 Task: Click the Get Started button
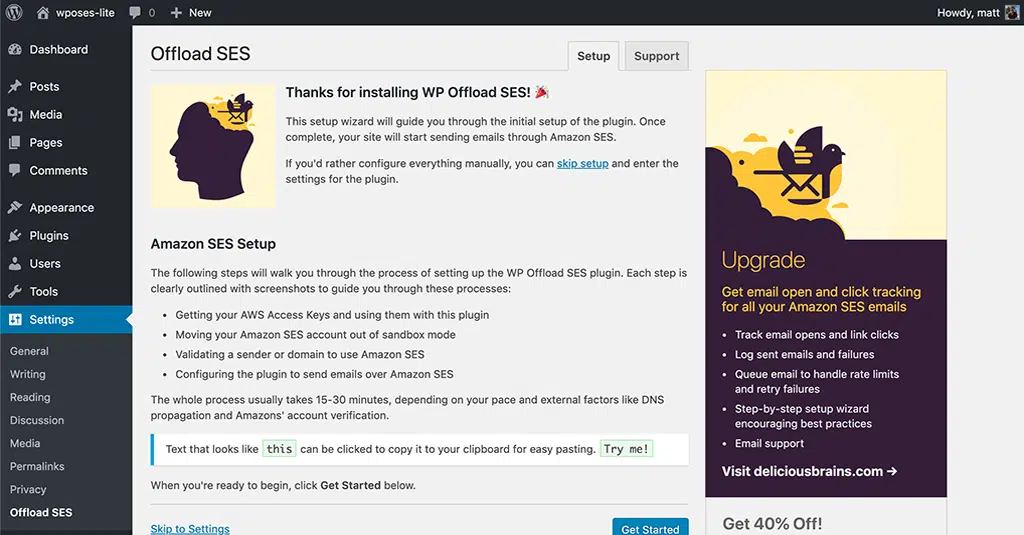click(x=650, y=528)
